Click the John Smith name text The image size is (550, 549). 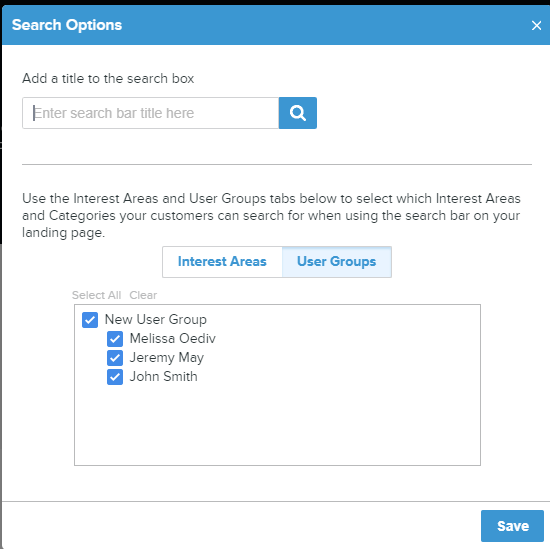(163, 377)
